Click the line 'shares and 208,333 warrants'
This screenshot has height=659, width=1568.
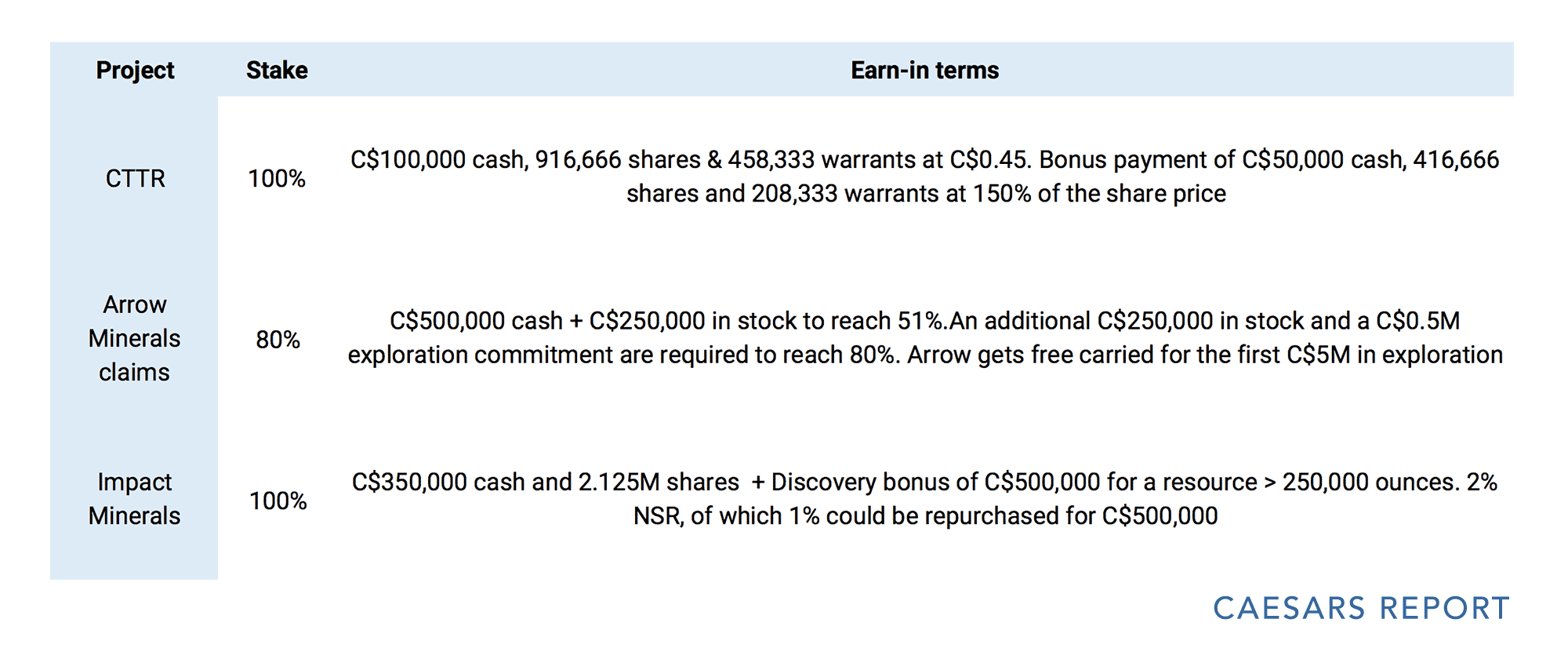pyautogui.click(x=925, y=194)
